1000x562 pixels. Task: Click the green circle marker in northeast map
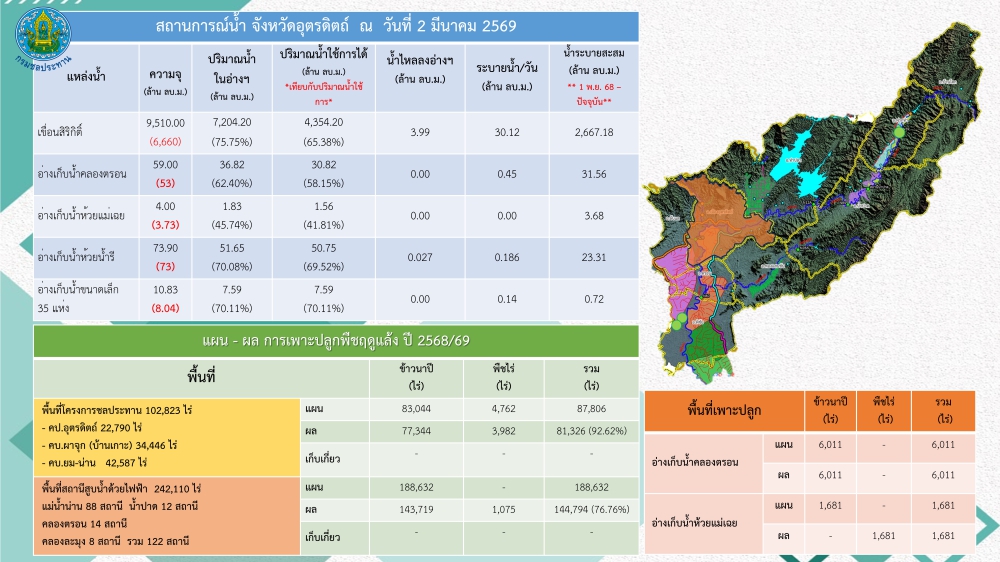coord(901,132)
